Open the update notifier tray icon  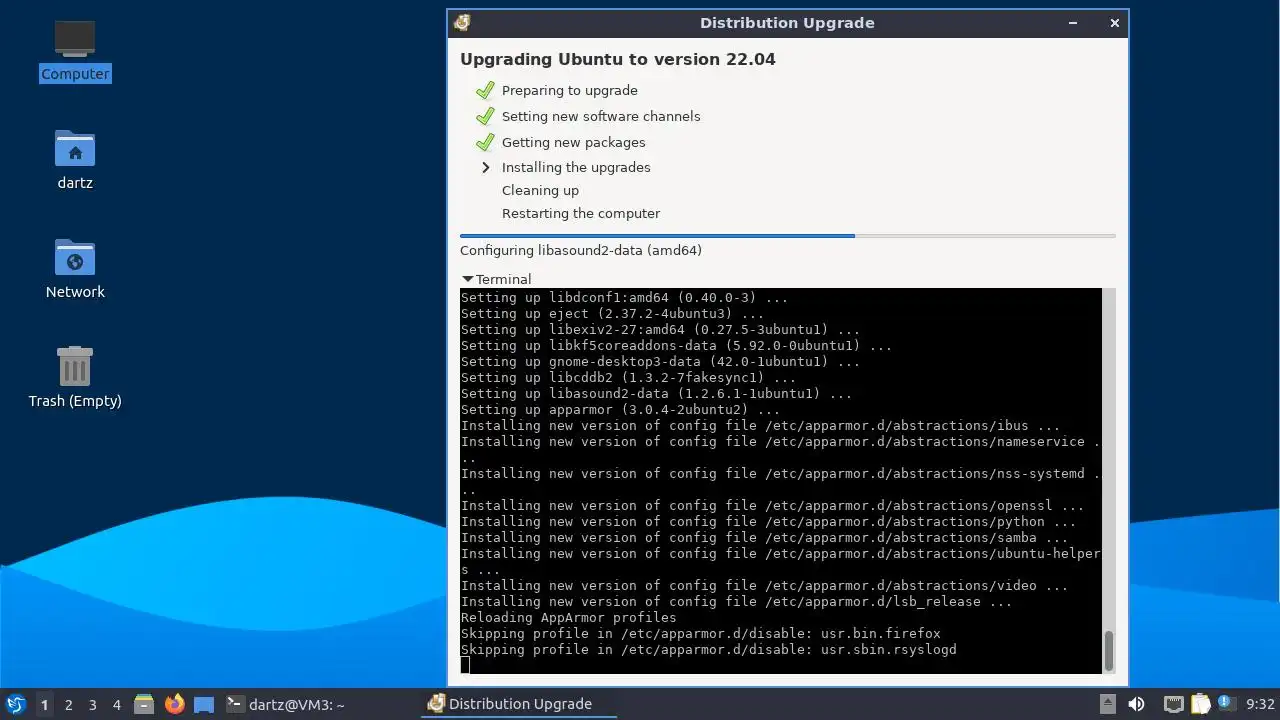click(1226, 704)
